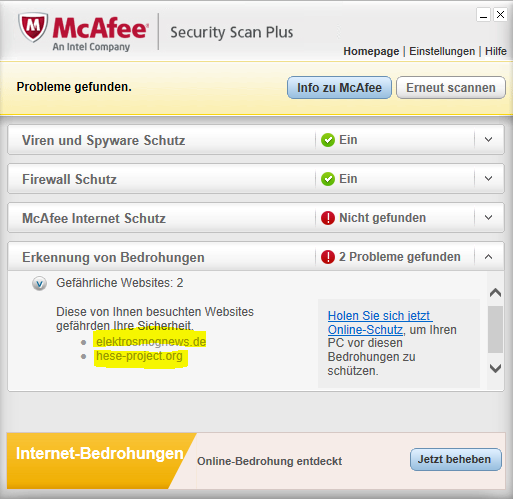Expand McAfee Internet Schutz chevron
The height and width of the screenshot is (499, 513).
point(488,218)
